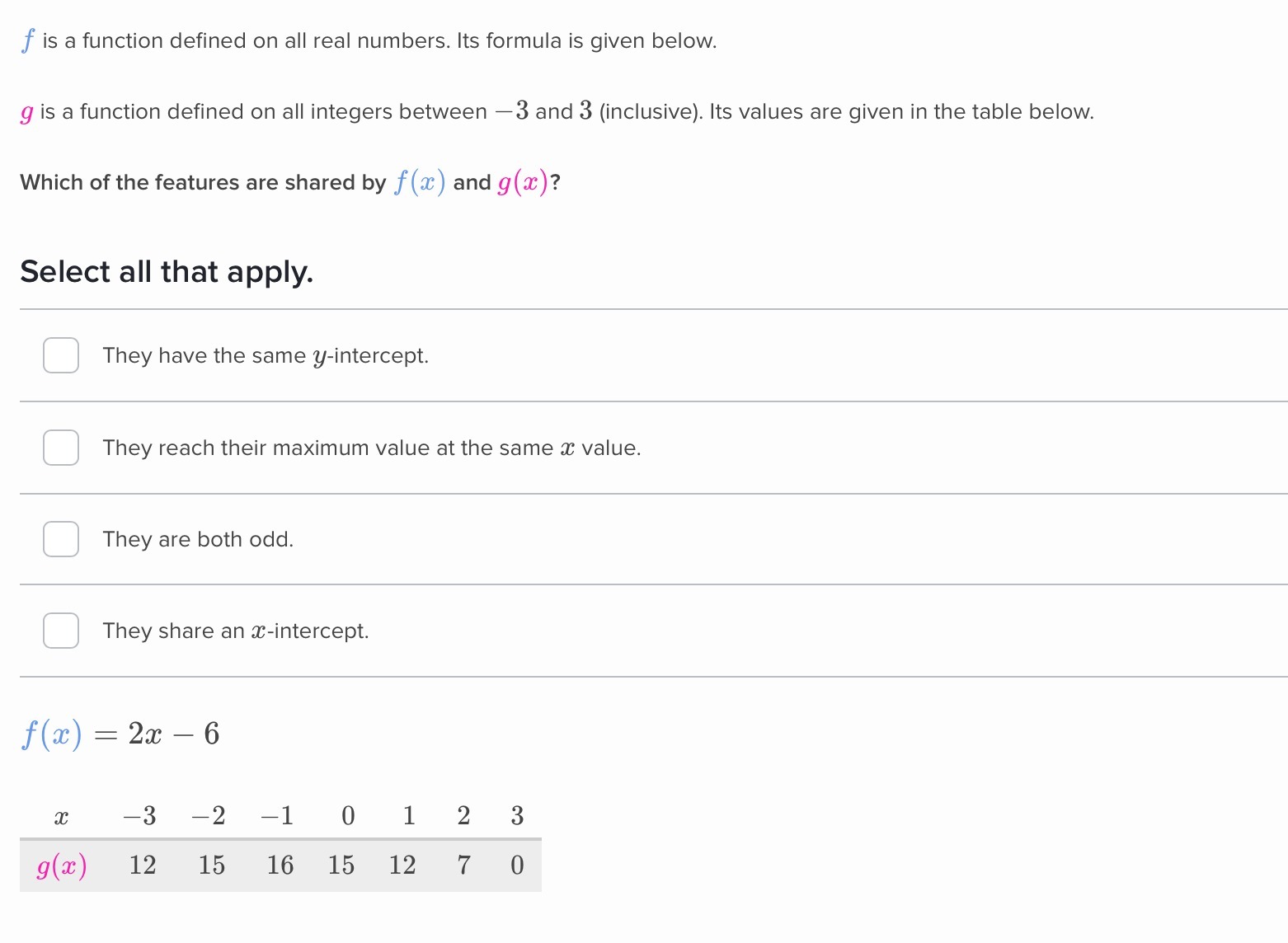
Task: Click the blue f starting the first sentence
Action: click(x=28, y=40)
